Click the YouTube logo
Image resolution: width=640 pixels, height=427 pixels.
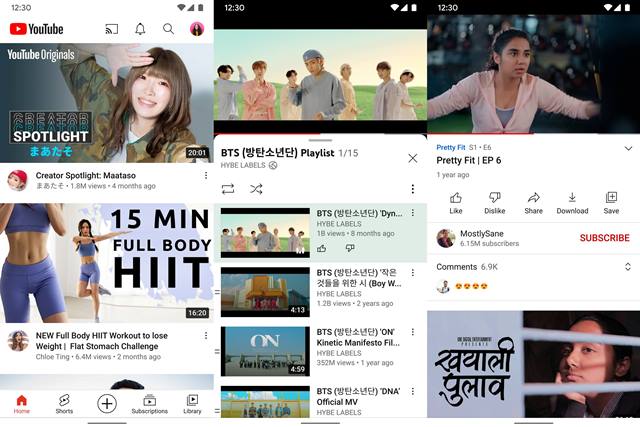pyautogui.click(x=36, y=29)
